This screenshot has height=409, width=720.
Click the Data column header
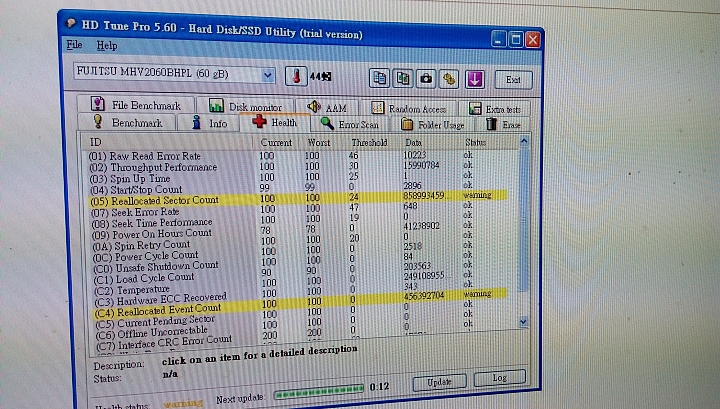[x=413, y=143]
